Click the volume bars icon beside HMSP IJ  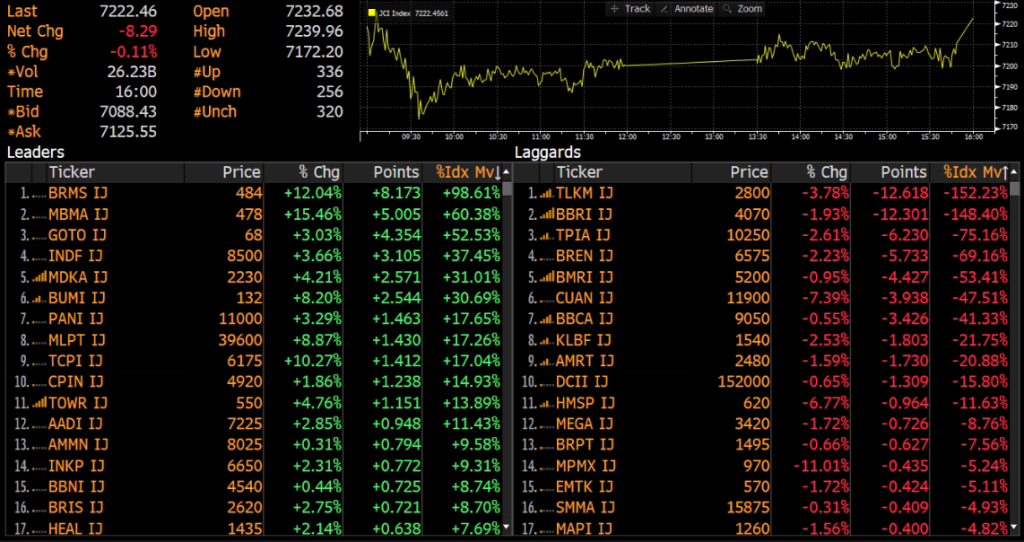point(546,404)
